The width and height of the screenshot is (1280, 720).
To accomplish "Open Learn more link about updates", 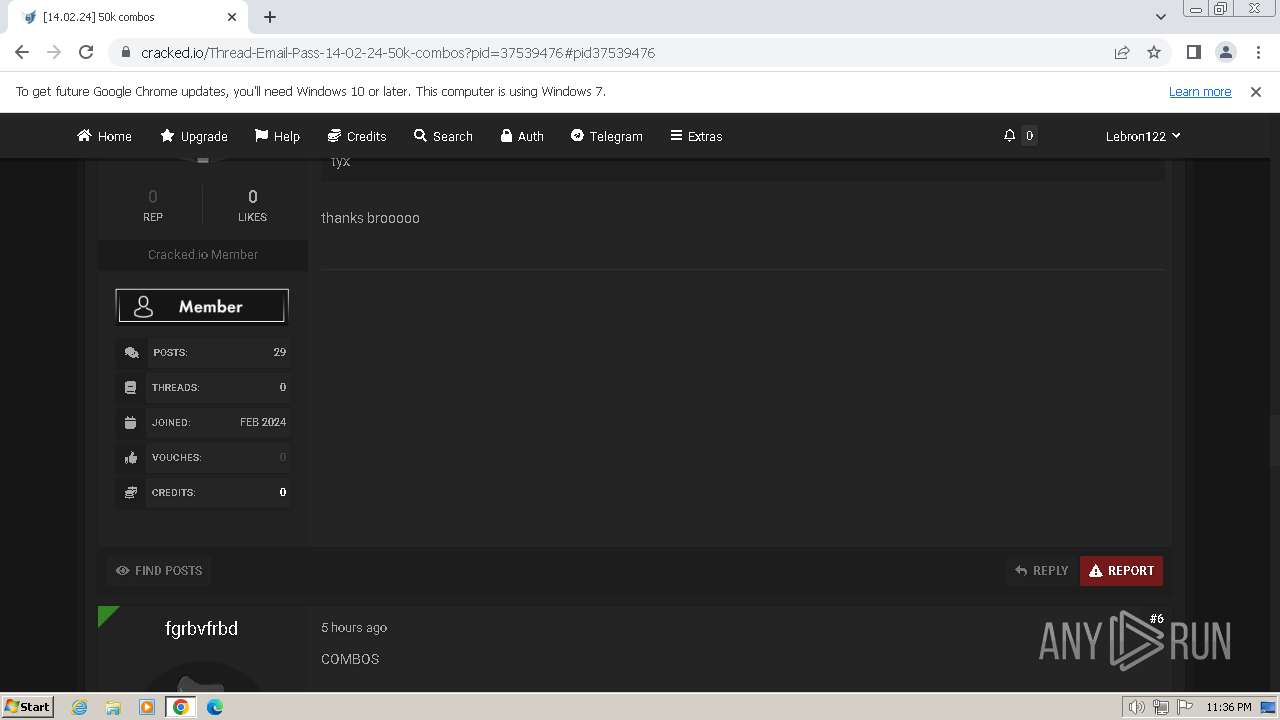I will (1200, 91).
